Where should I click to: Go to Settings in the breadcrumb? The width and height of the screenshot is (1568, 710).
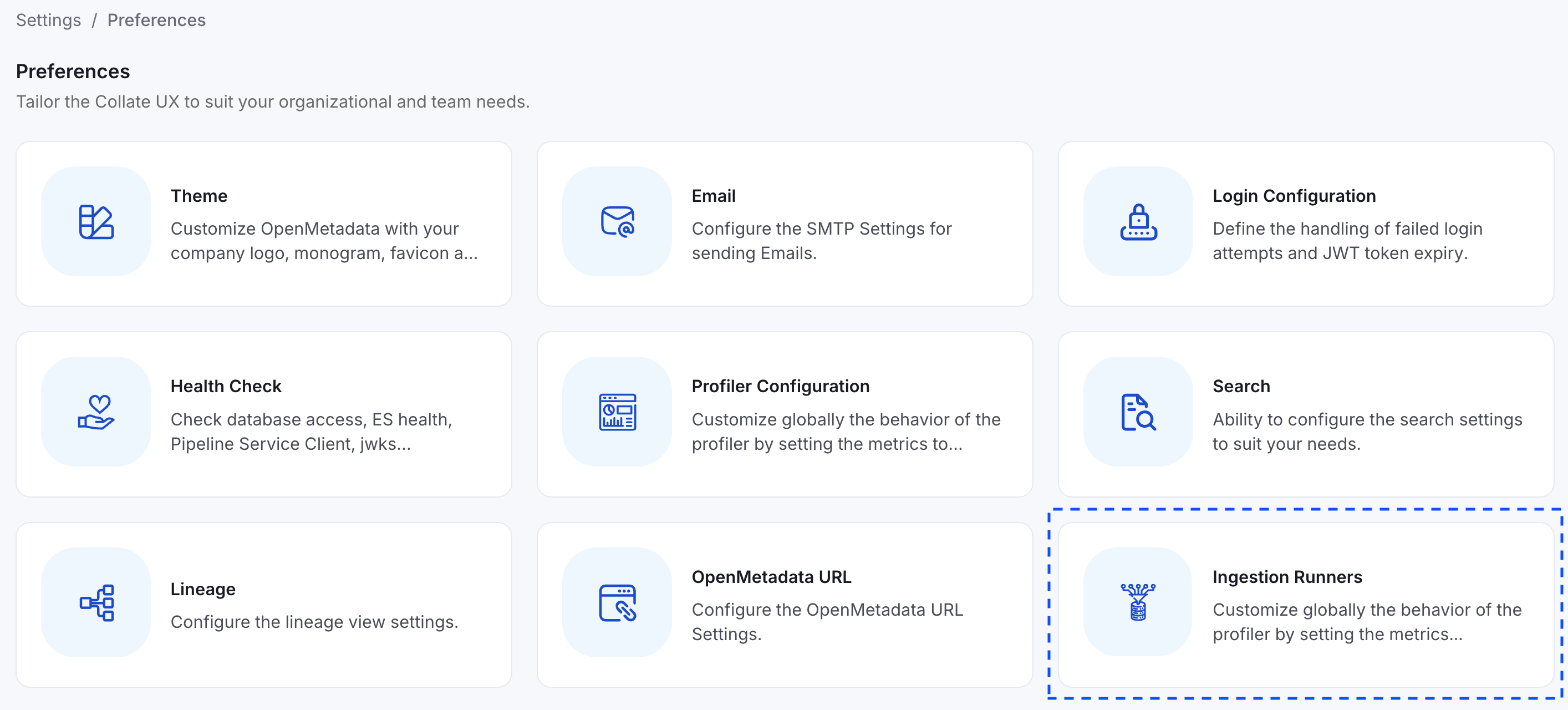pos(48,20)
